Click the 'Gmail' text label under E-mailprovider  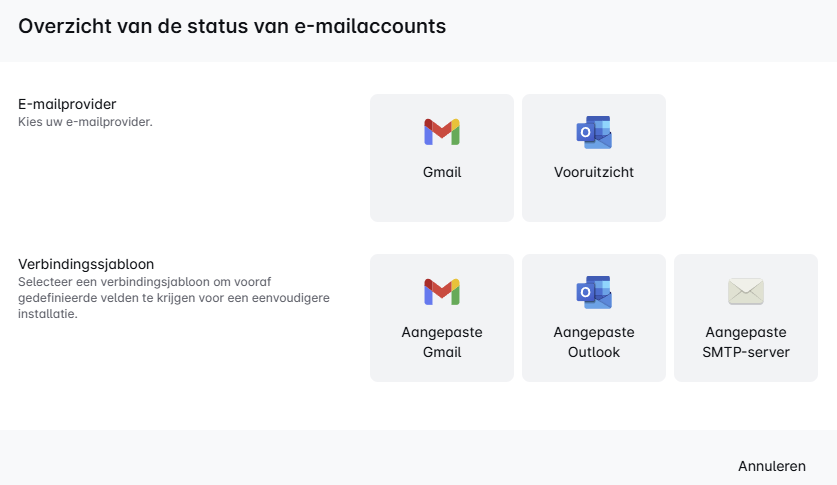coord(441,172)
